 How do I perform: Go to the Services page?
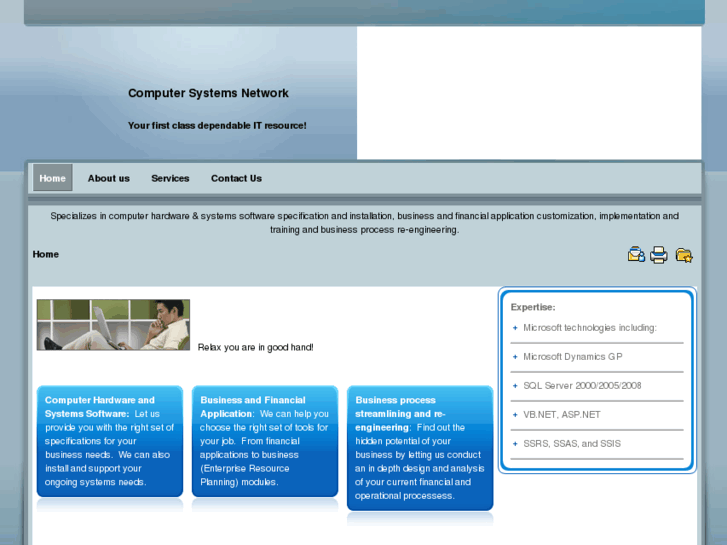[x=170, y=179]
